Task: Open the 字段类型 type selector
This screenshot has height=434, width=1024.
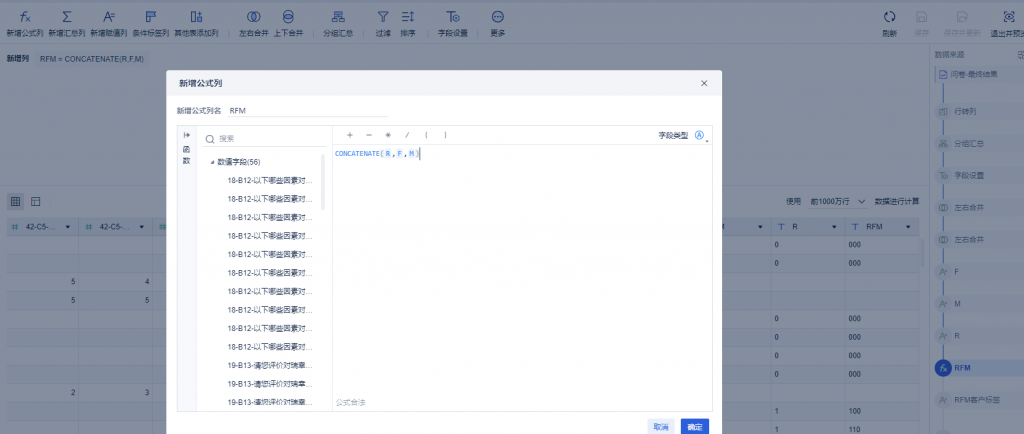Action: tap(701, 136)
